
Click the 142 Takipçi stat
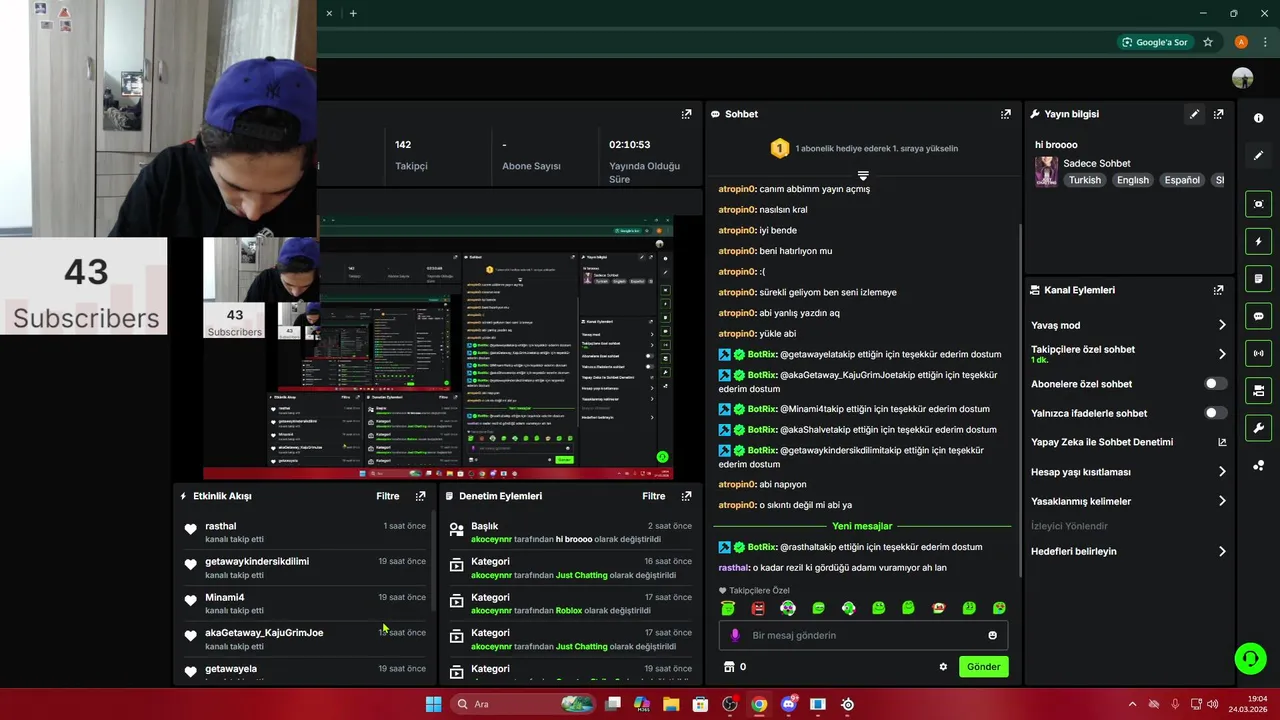(411, 155)
